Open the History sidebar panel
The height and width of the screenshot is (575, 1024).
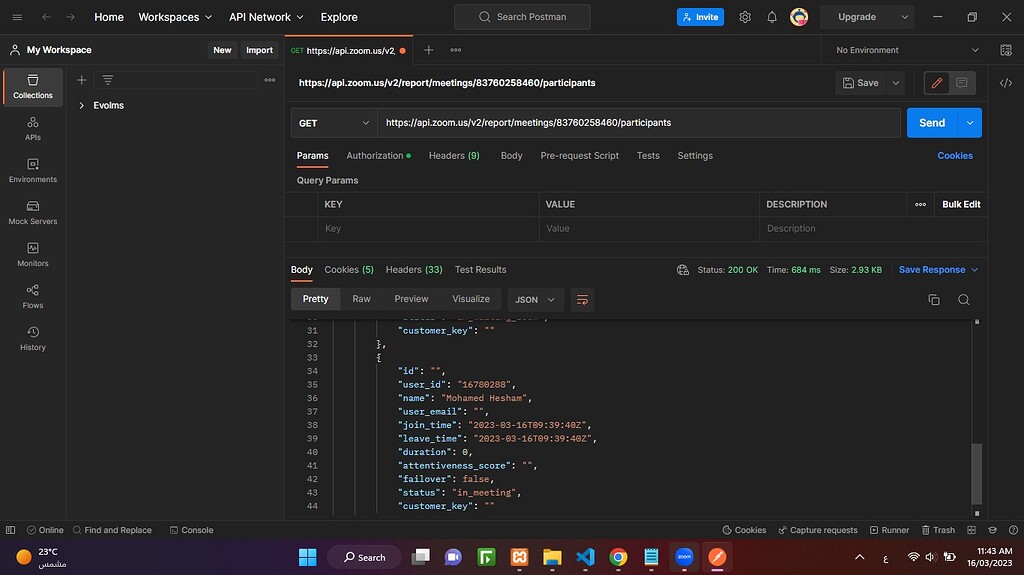[33, 338]
